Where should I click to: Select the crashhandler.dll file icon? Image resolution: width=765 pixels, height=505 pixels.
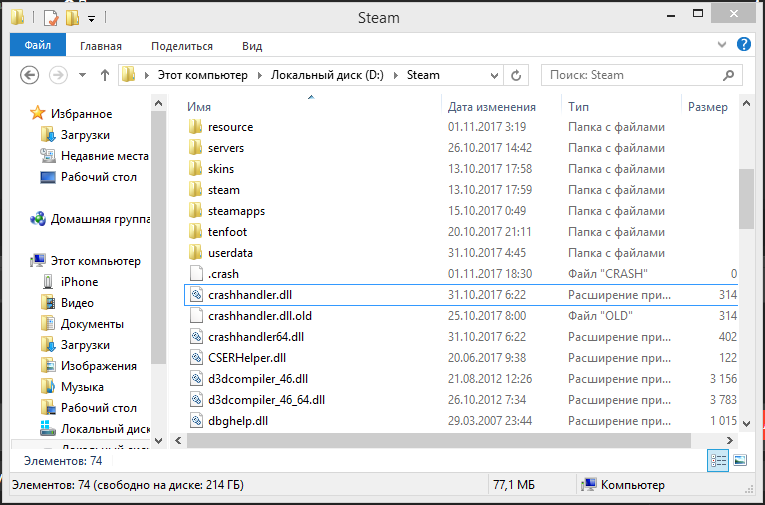coord(196,295)
